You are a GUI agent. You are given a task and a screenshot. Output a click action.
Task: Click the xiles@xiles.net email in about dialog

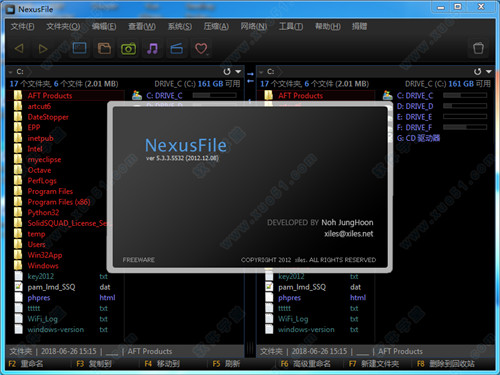349,234
